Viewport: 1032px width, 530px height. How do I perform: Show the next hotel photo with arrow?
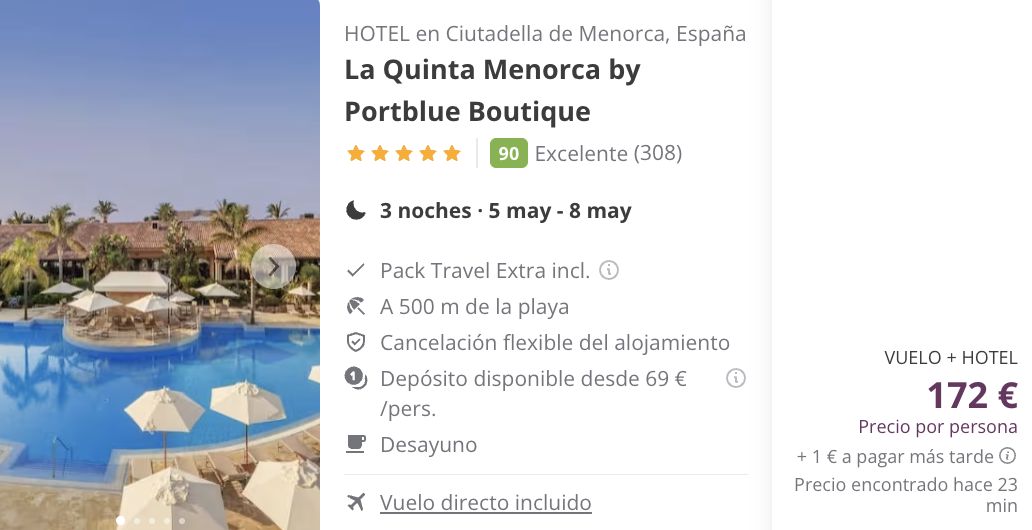tap(273, 266)
